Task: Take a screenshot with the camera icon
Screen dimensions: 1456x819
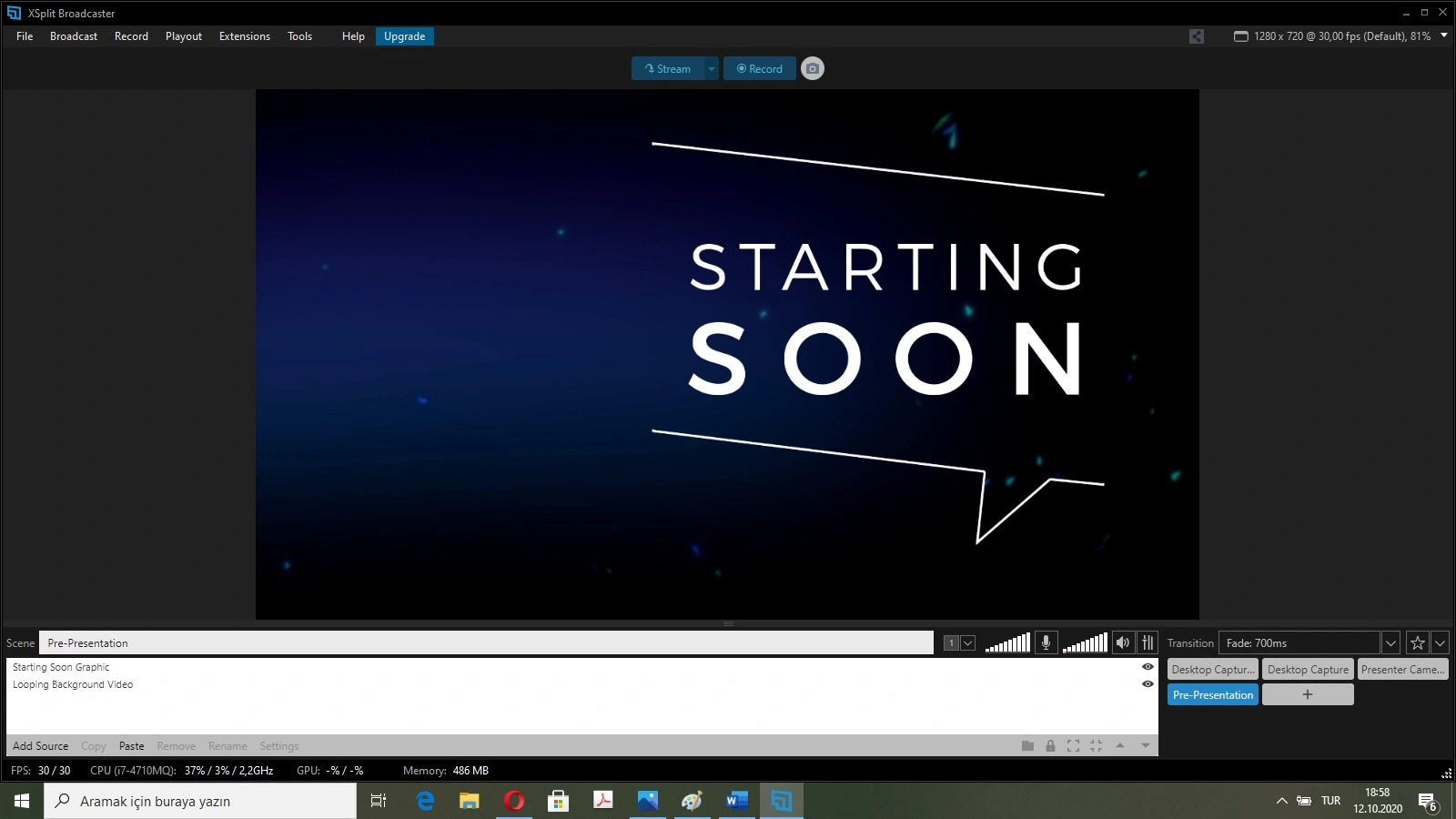Action: pos(813,68)
